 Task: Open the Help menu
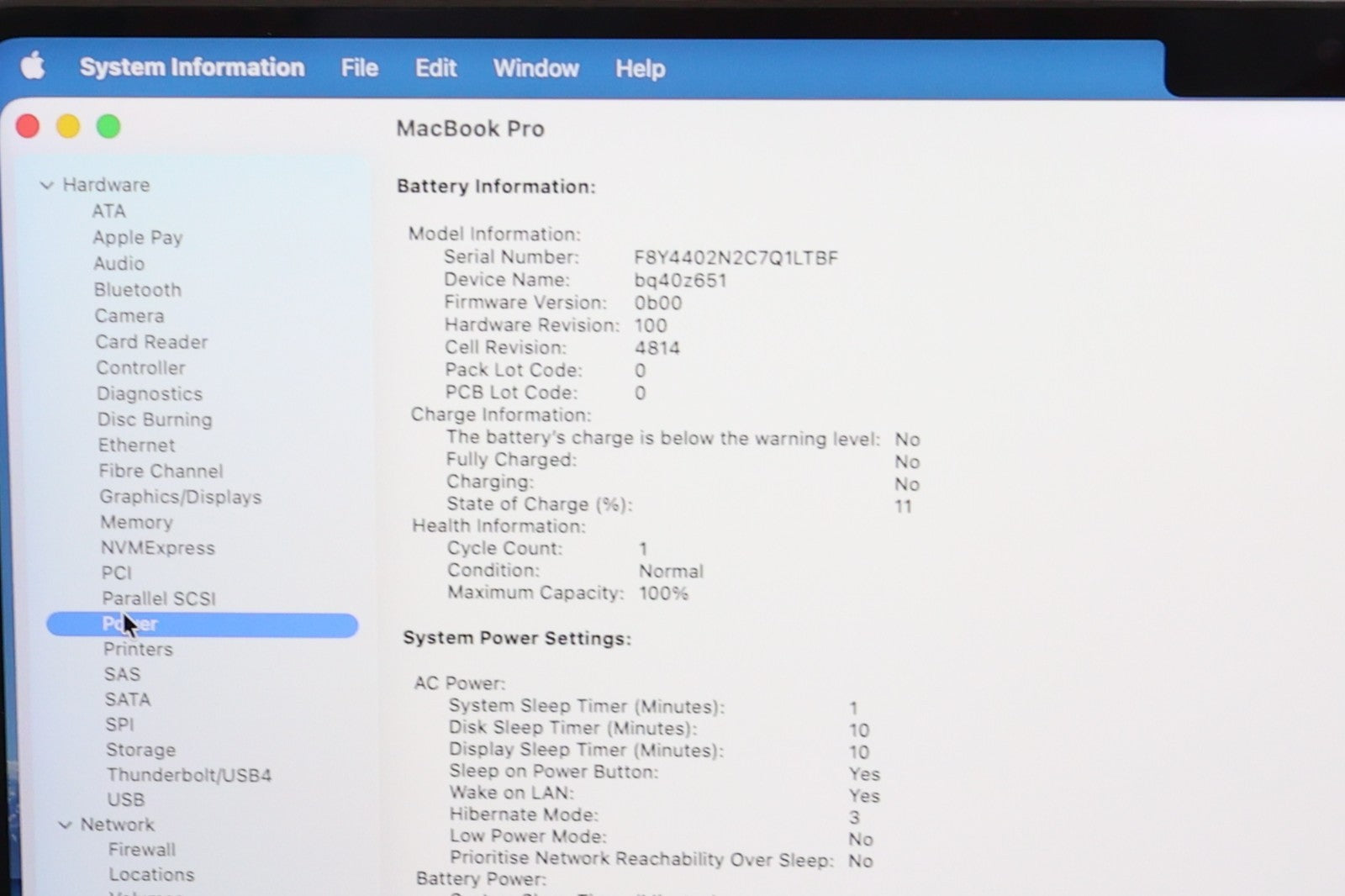coord(640,69)
